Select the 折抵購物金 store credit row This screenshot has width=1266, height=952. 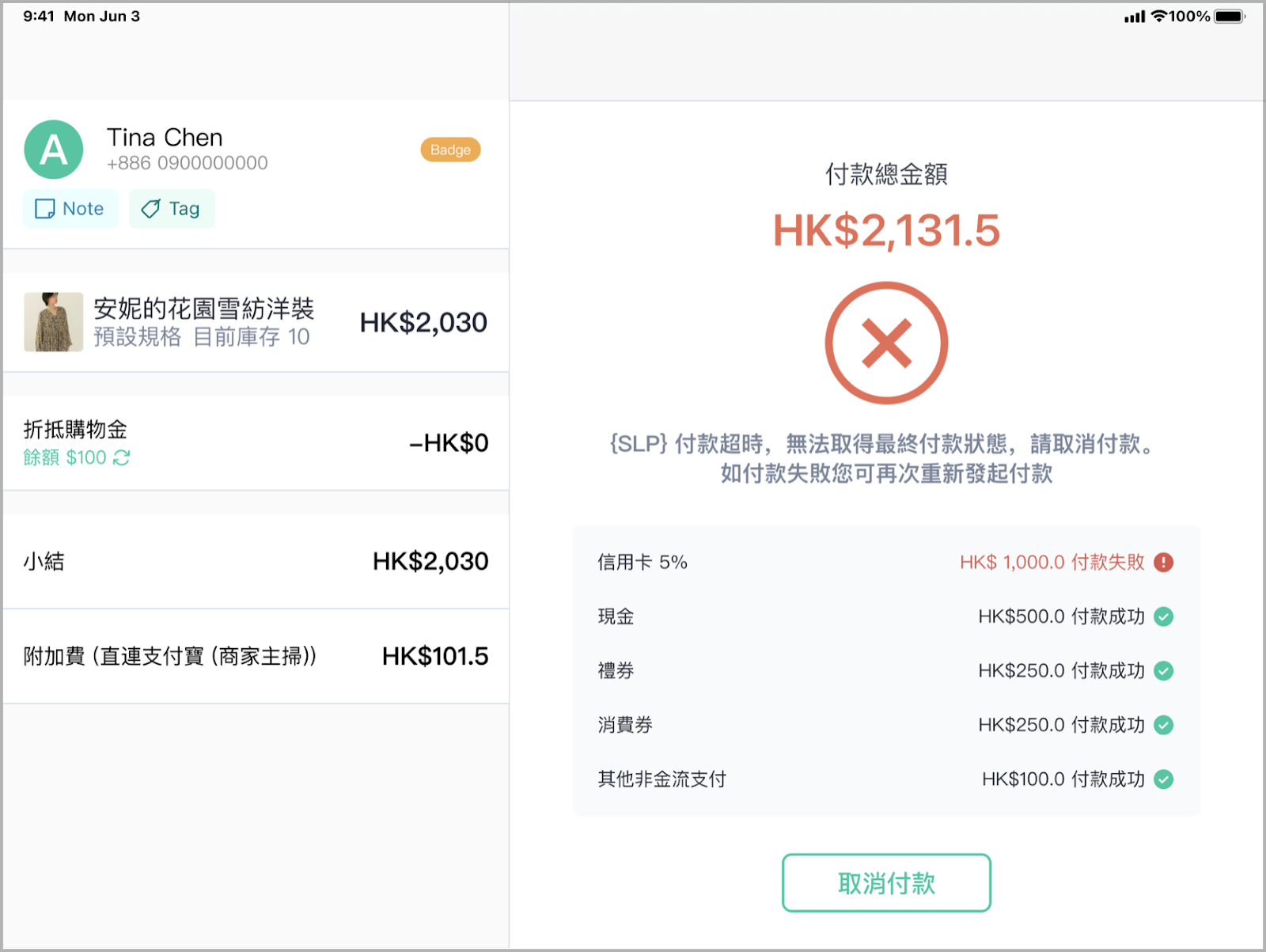coord(256,443)
